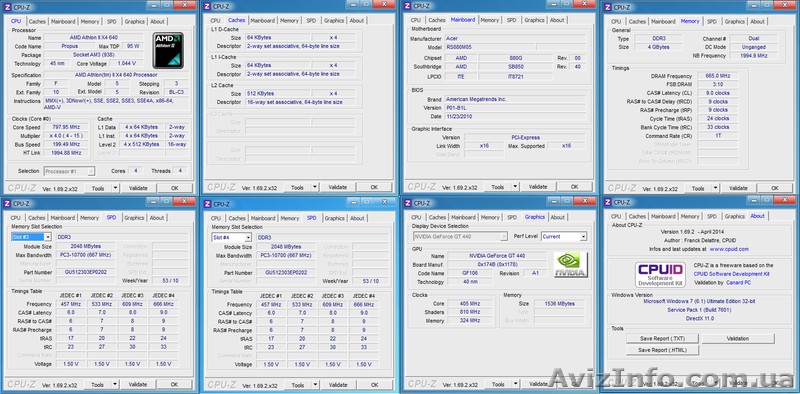Click the AMD Athlon II processor logo
This screenshot has height=394, width=800.
click(168, 51)
